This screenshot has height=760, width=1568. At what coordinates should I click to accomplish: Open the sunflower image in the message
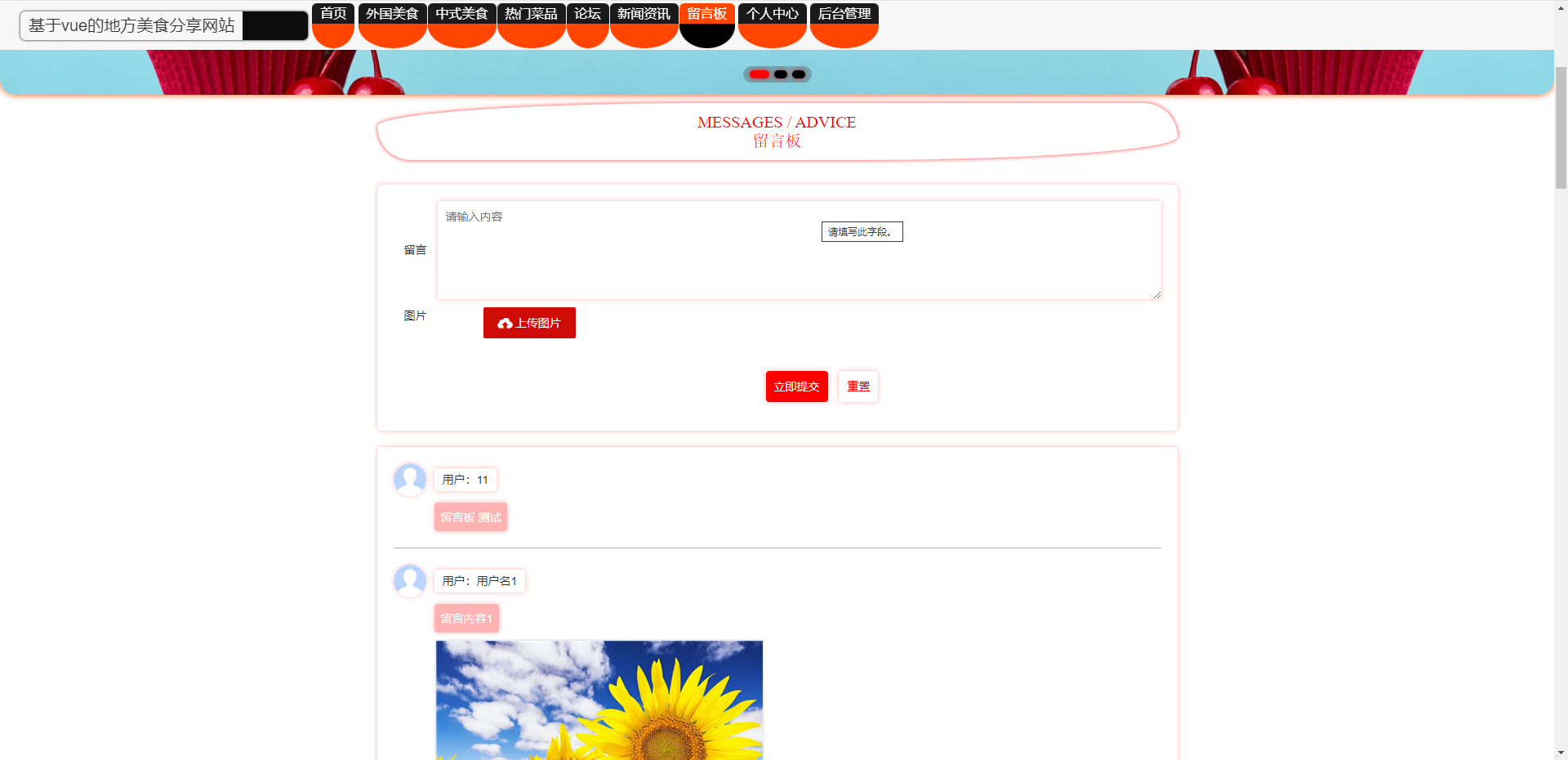(599, 700)
